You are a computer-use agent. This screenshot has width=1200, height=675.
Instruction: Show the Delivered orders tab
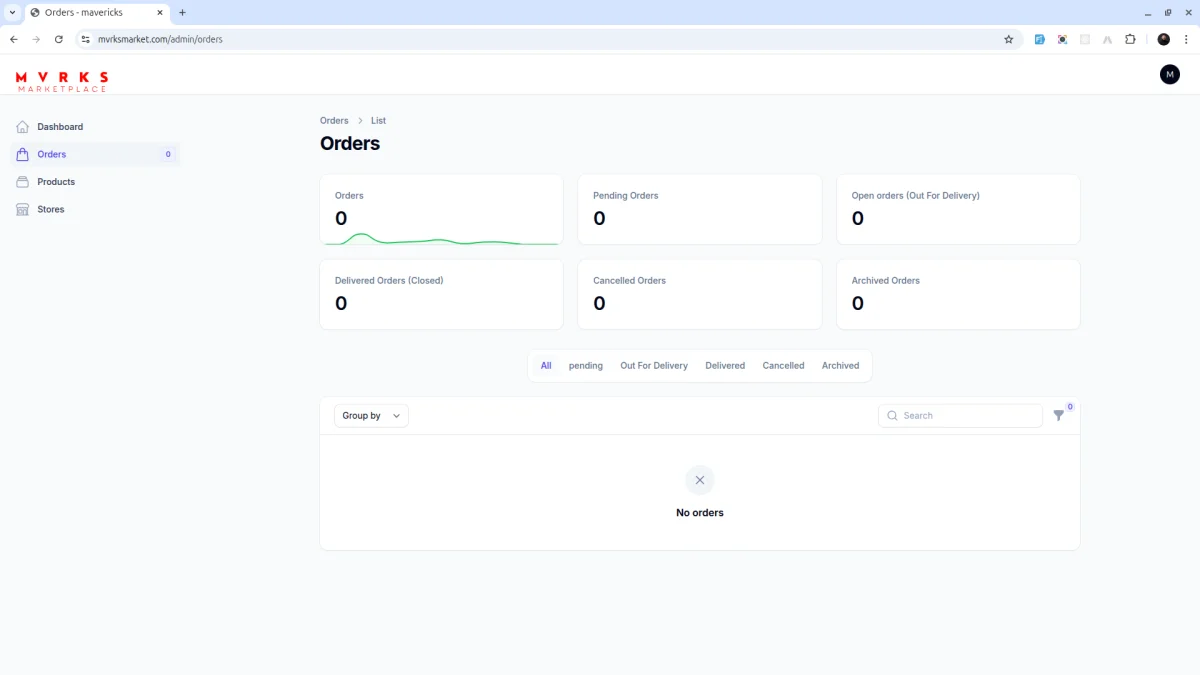pos(725,366)
